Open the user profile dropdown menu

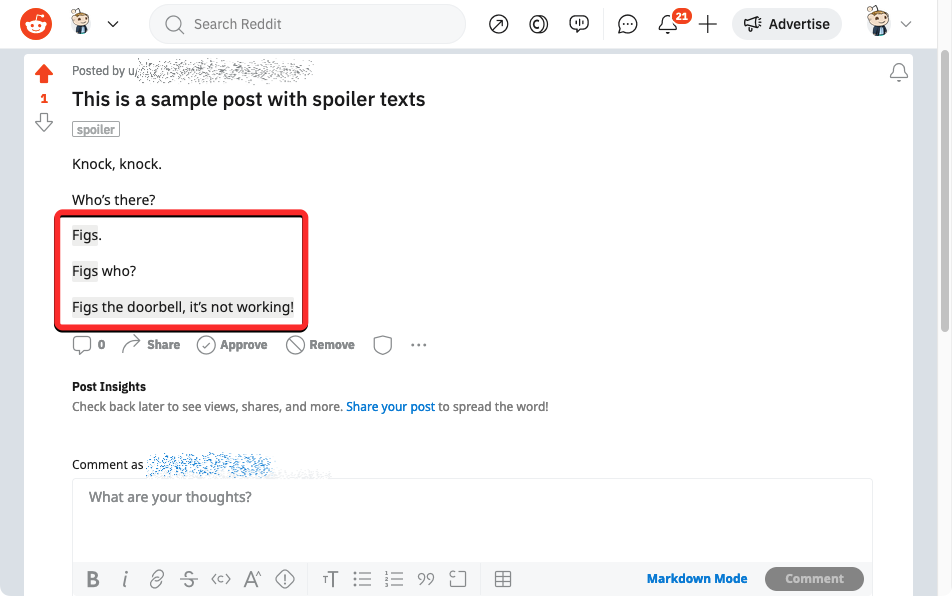click(888, 24)
